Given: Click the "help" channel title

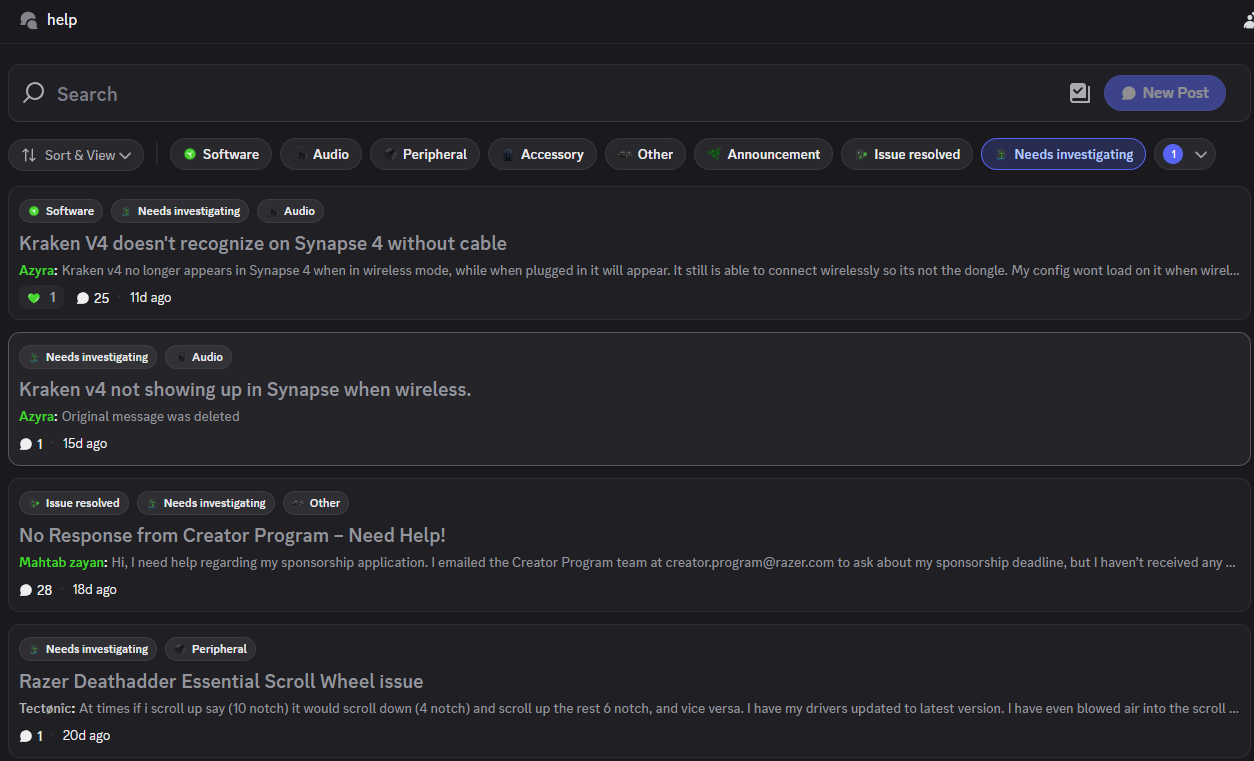Looking at the screenshot, I should [x=62, y=20].
